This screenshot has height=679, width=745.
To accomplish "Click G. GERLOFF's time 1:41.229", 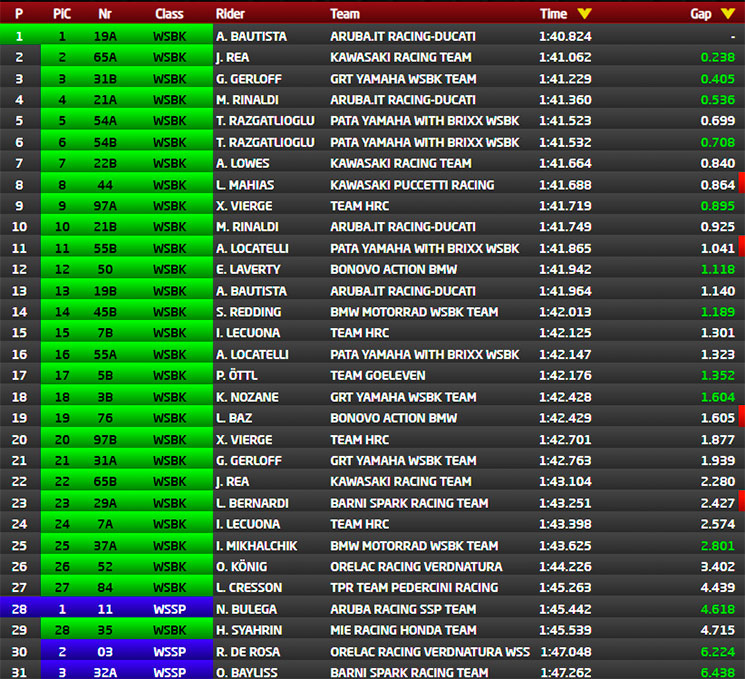I will 565,79.
